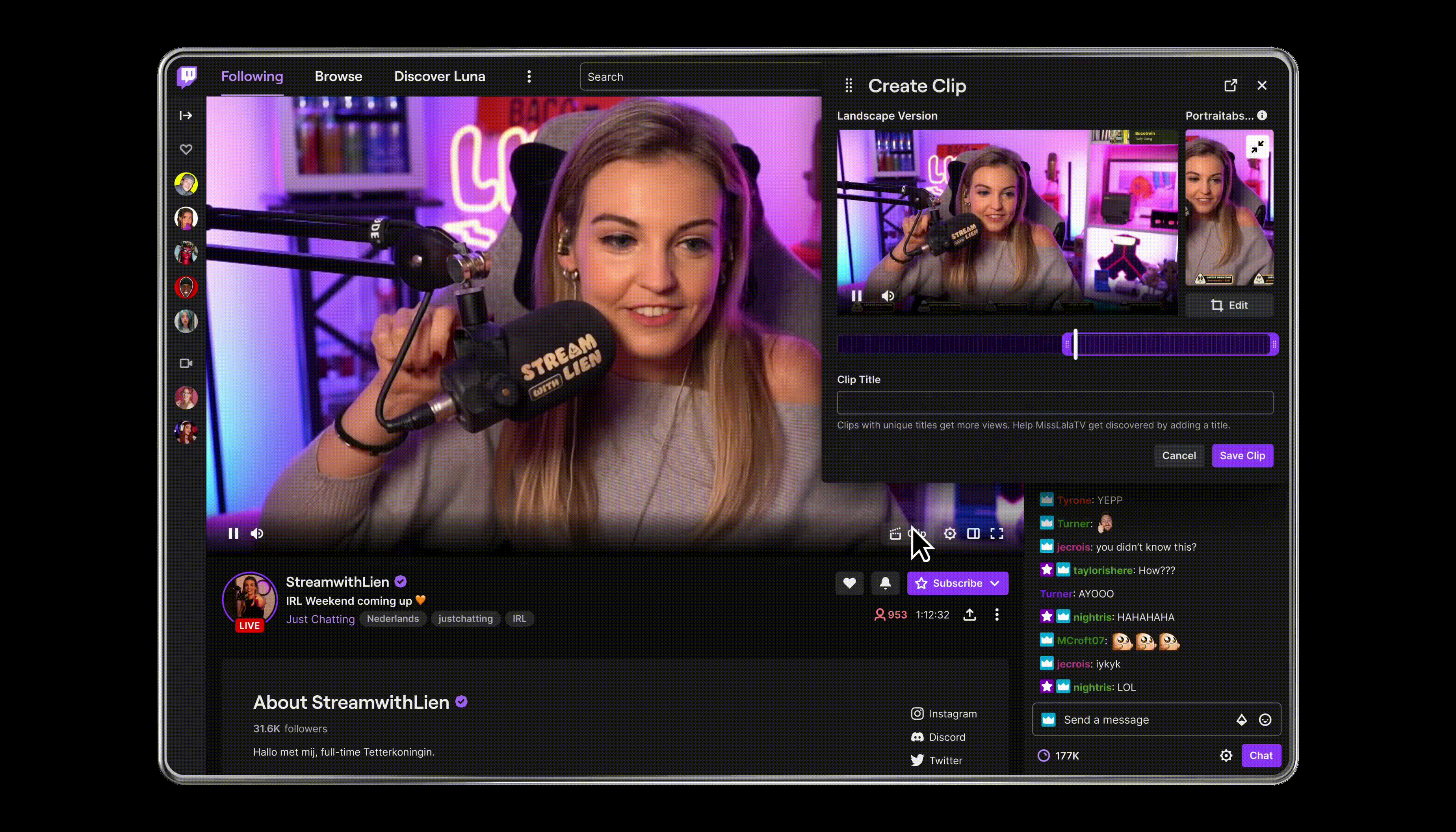Open the top navigation more options menu
Viewport: 1456px width, 832px height.
point(529,76)
